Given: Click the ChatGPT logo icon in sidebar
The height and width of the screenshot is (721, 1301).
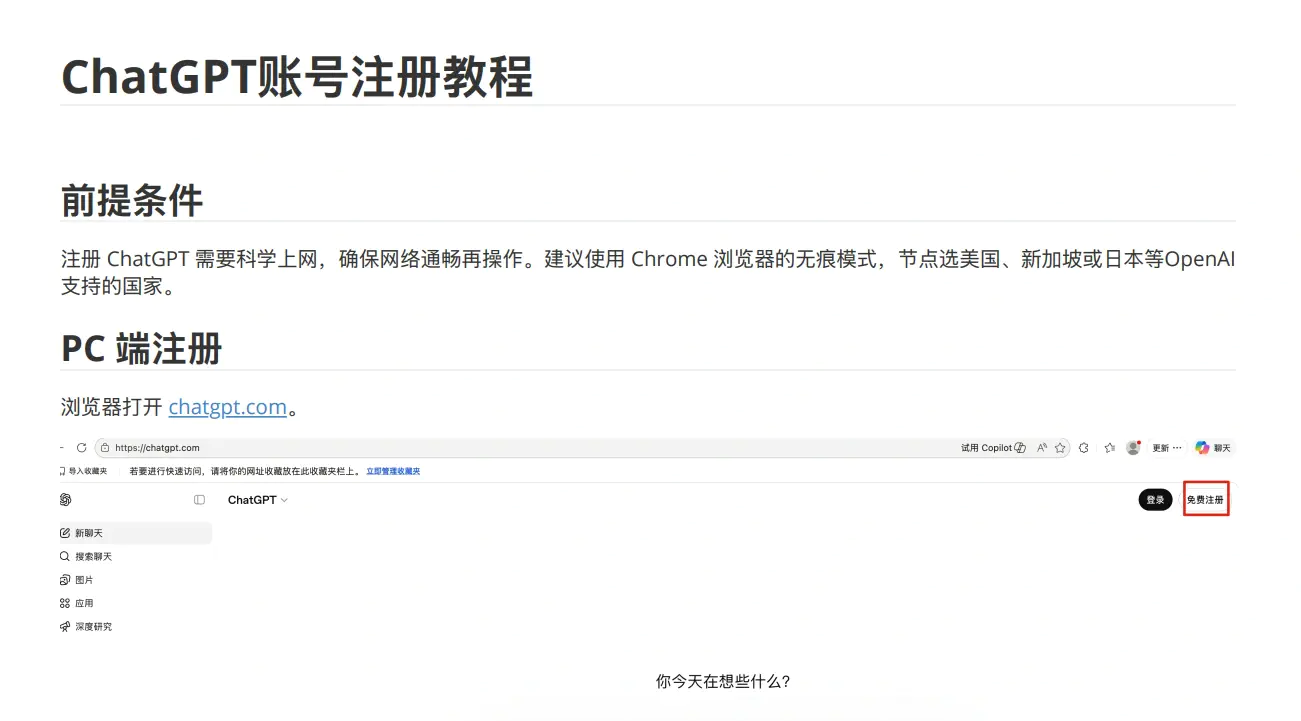Looking at the screenshot, I should (66, 499).
